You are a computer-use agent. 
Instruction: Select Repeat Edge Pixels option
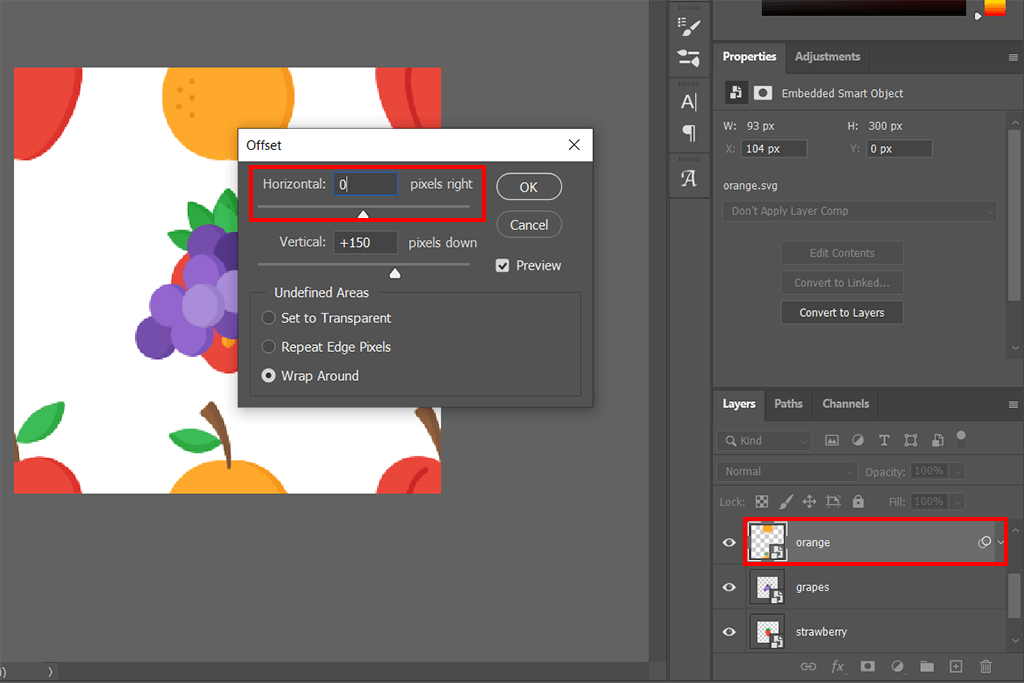tap(268, 347)
